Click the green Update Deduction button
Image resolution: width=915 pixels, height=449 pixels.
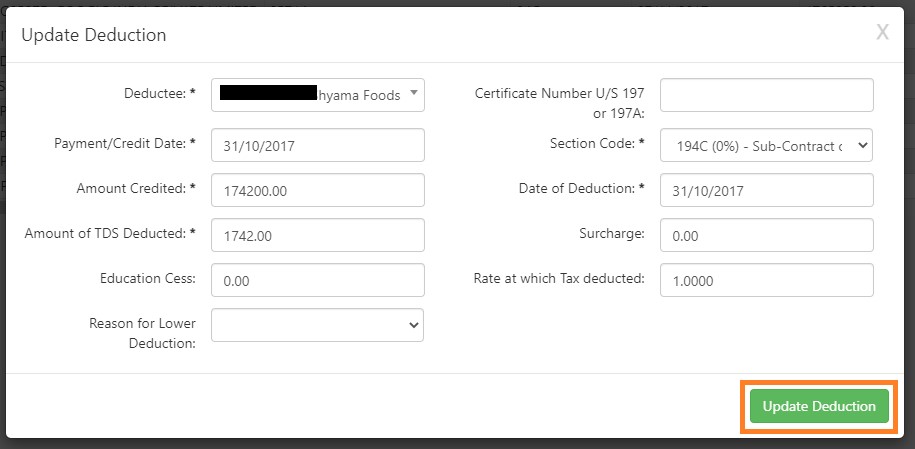click(819, 406)
